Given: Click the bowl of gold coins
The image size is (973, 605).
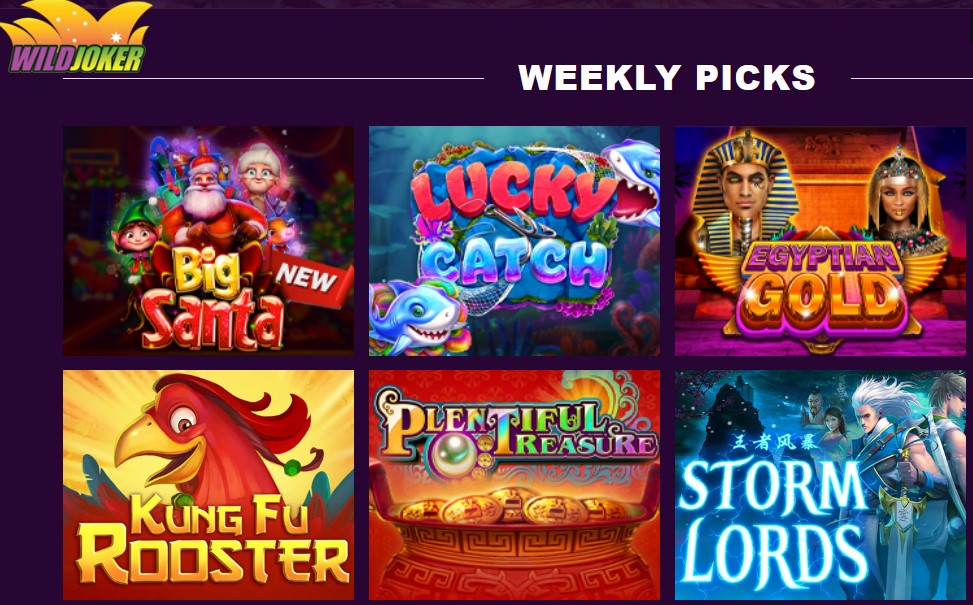Looking at the screenshot, I should point(514,527).
